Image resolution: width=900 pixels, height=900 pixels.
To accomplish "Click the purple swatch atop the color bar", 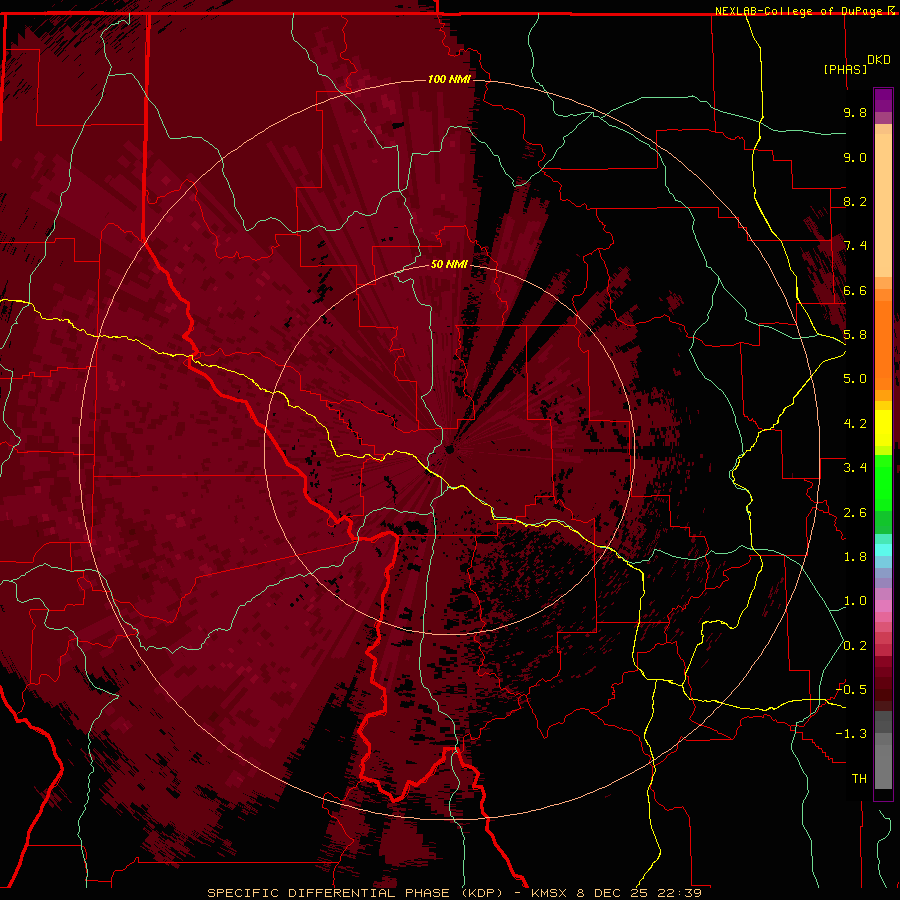I will click(x=883, y=100).
